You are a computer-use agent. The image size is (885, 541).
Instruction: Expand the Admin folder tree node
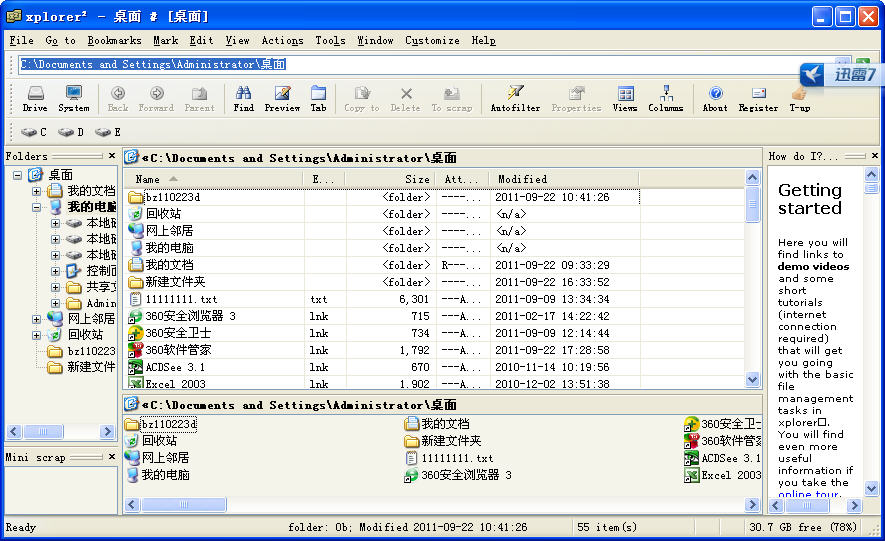55,304
